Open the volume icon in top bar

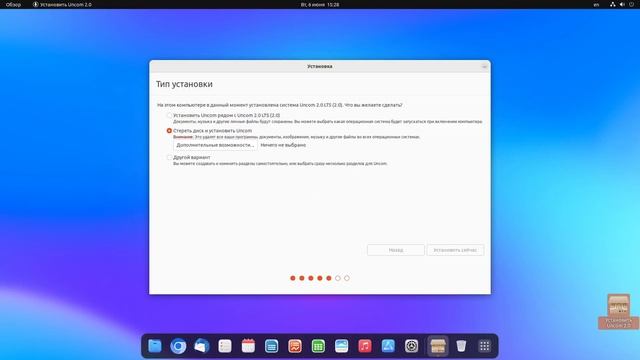(x=622, y=4)
